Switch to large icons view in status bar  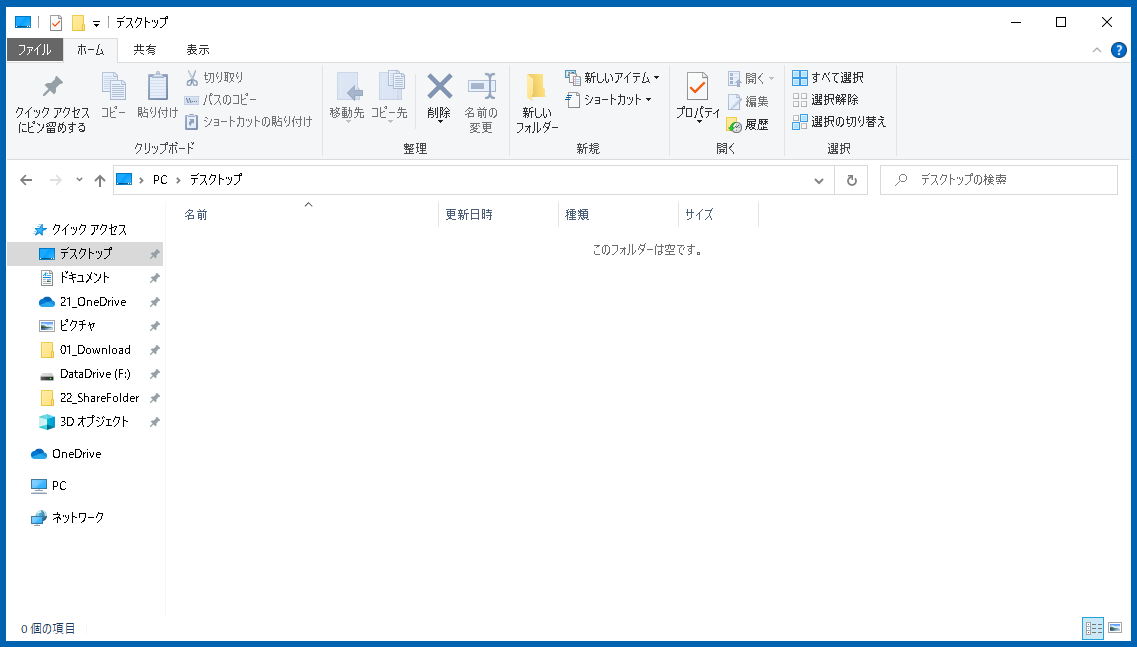coord(1115,628)
